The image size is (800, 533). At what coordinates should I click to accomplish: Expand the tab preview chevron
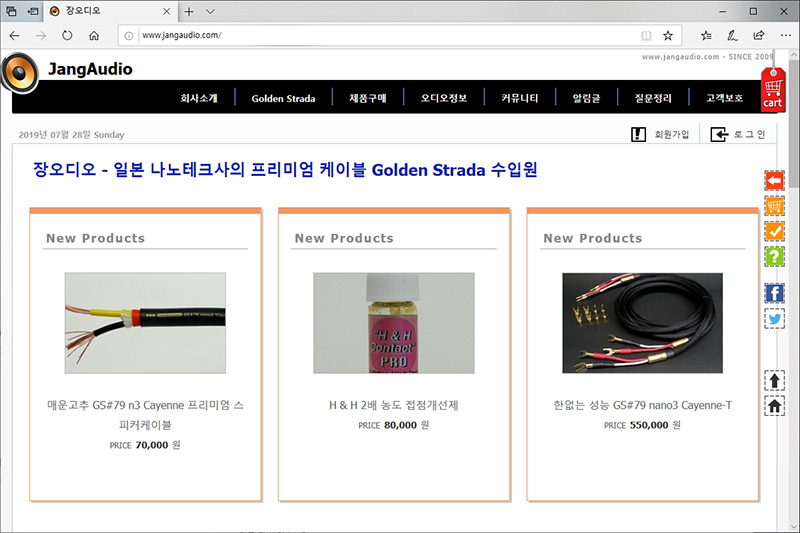[210, 11]
